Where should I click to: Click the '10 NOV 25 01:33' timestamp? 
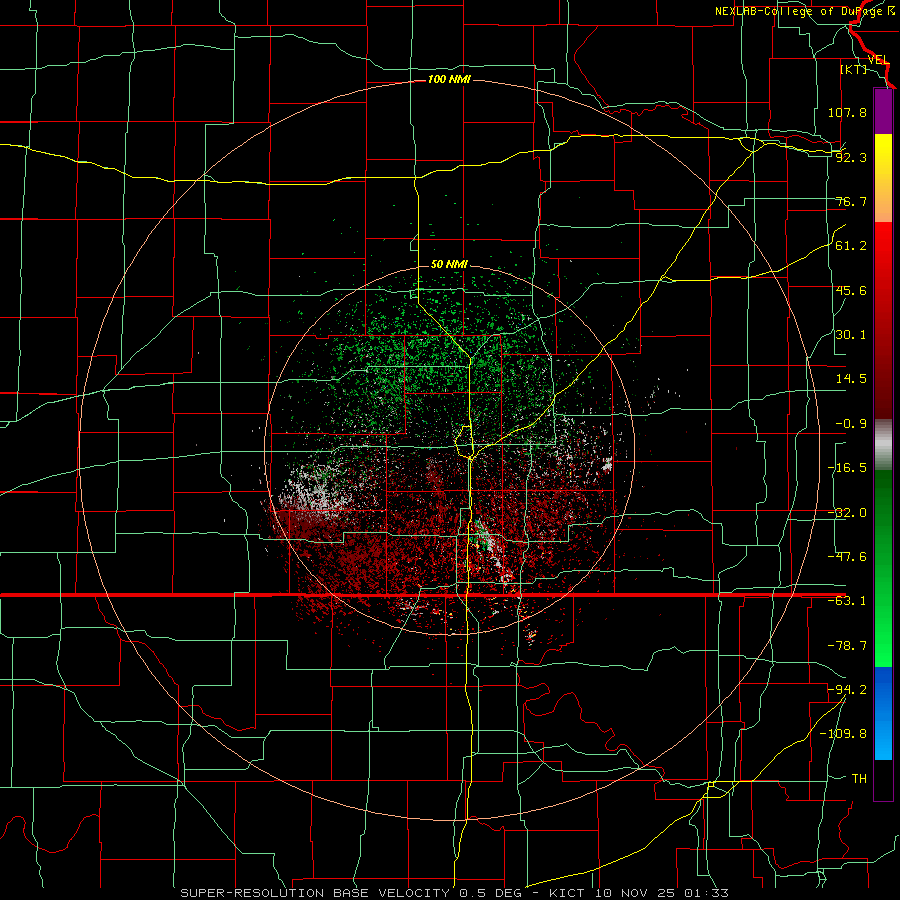pyautogui.click(x=660, y=893)
